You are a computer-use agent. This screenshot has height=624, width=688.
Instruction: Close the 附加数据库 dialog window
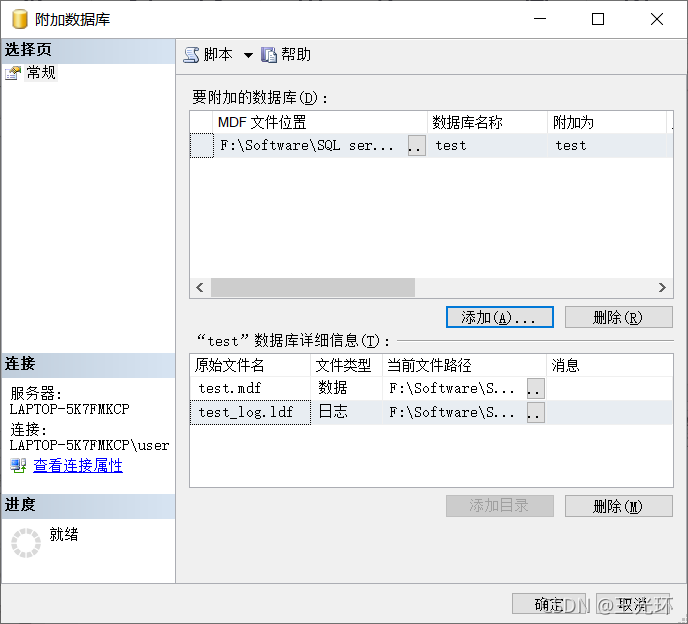[x=657, y=19]
